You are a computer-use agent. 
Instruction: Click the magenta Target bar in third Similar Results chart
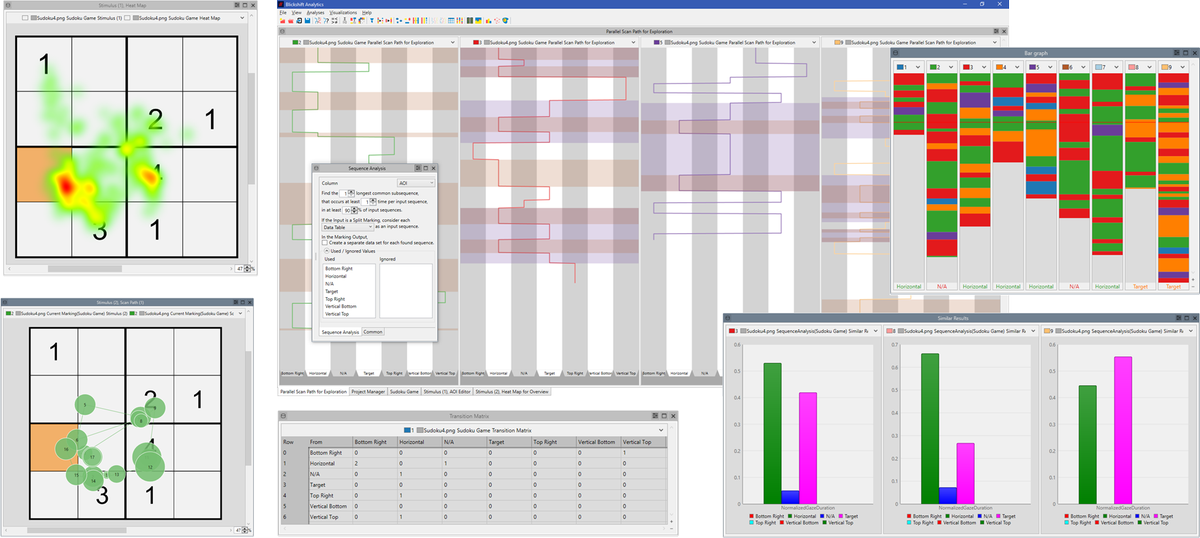pos(1122,430)
